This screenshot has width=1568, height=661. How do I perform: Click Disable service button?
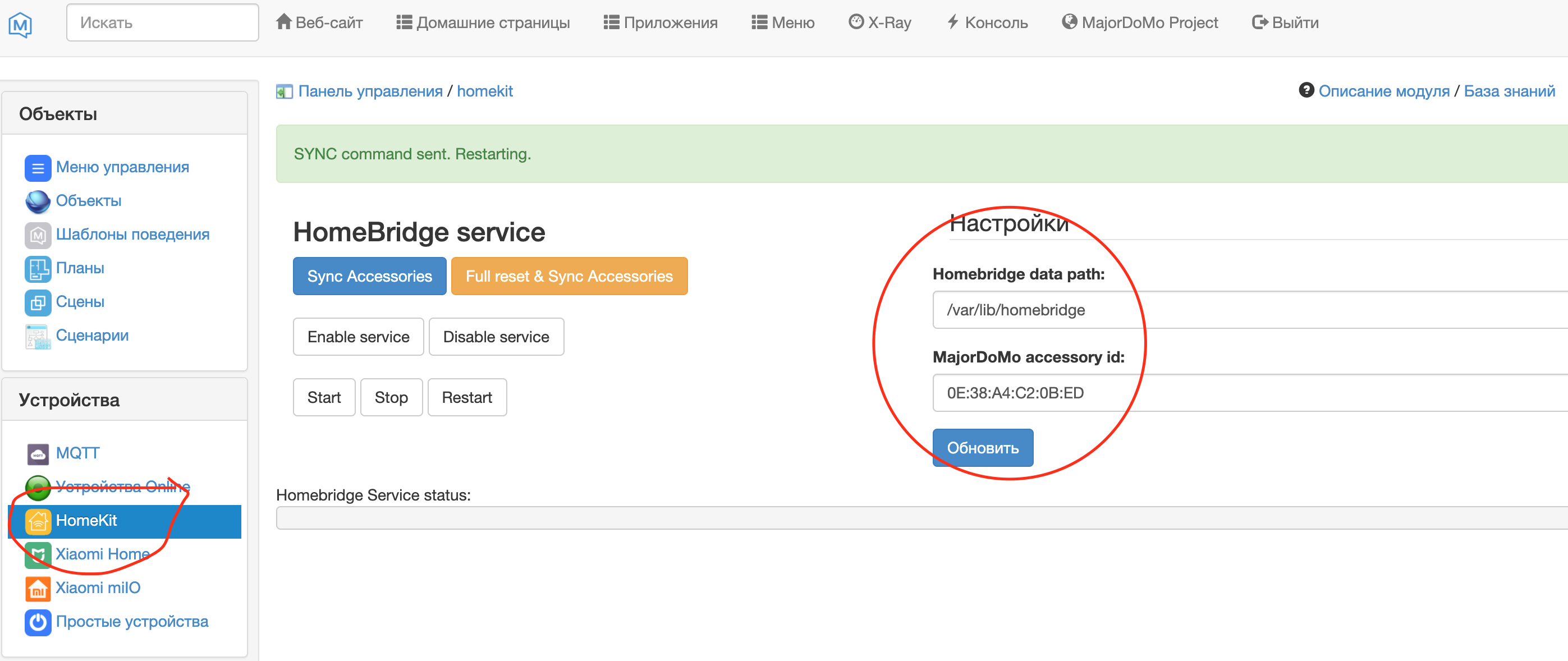496,337
